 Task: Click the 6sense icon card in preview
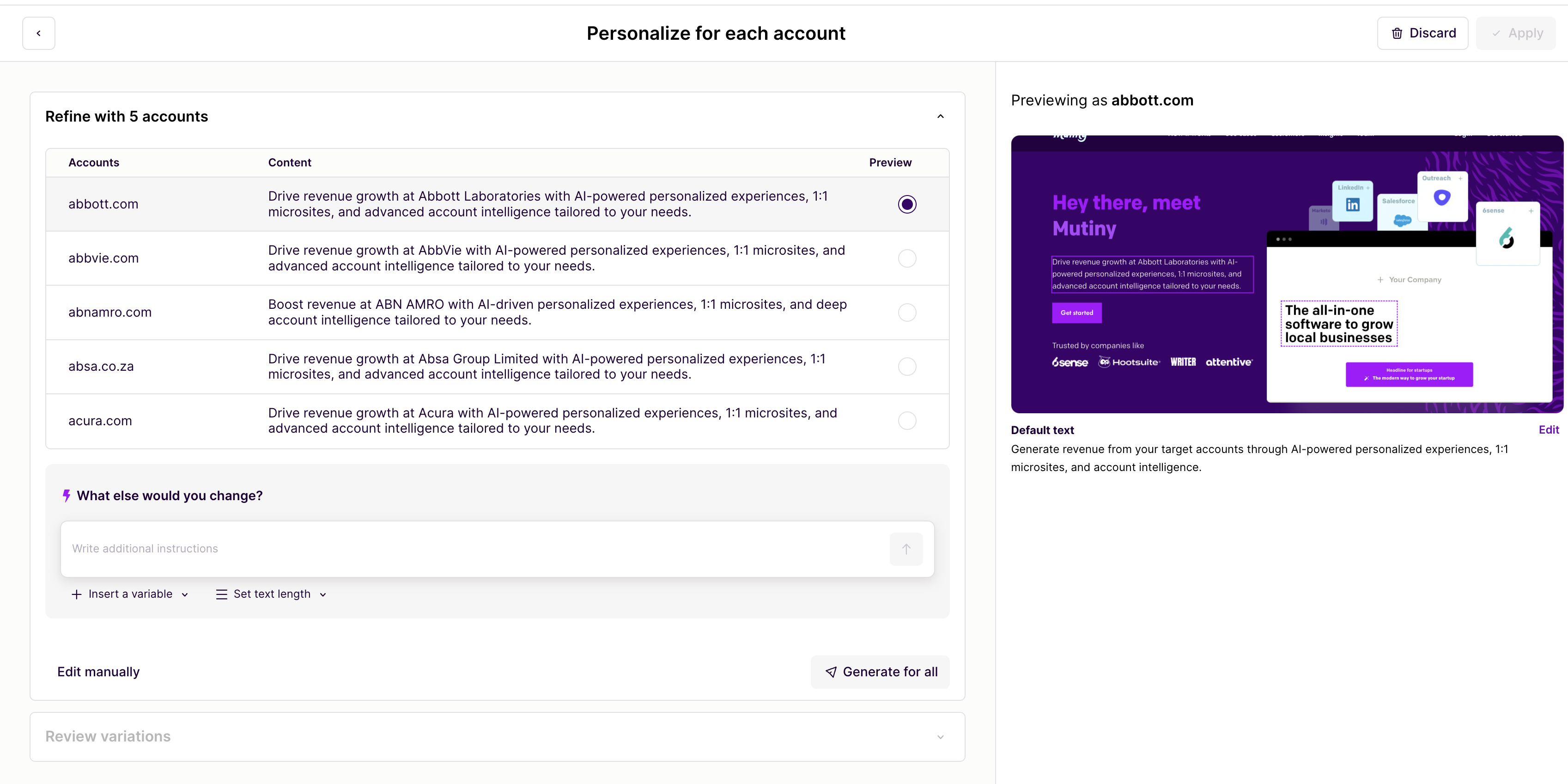1508,233
